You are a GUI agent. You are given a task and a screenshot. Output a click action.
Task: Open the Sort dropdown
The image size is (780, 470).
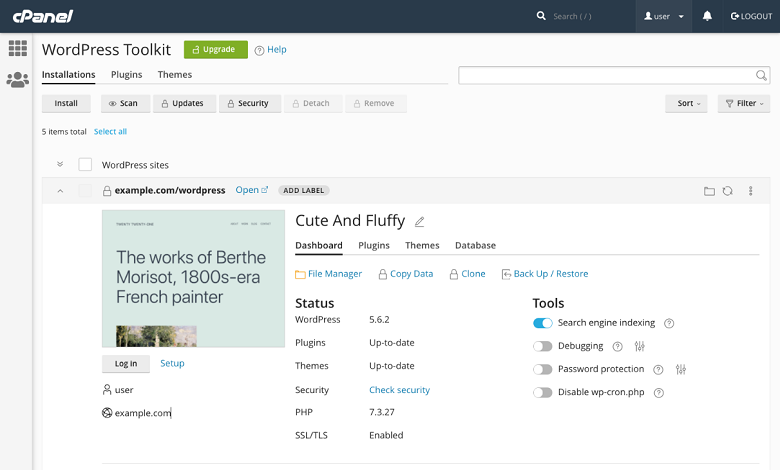(x=686, y=103)
